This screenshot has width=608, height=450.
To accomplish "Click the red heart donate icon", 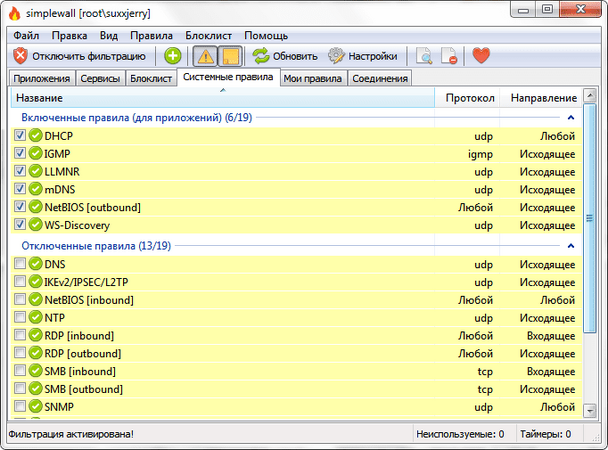I will tap(482, 56).
